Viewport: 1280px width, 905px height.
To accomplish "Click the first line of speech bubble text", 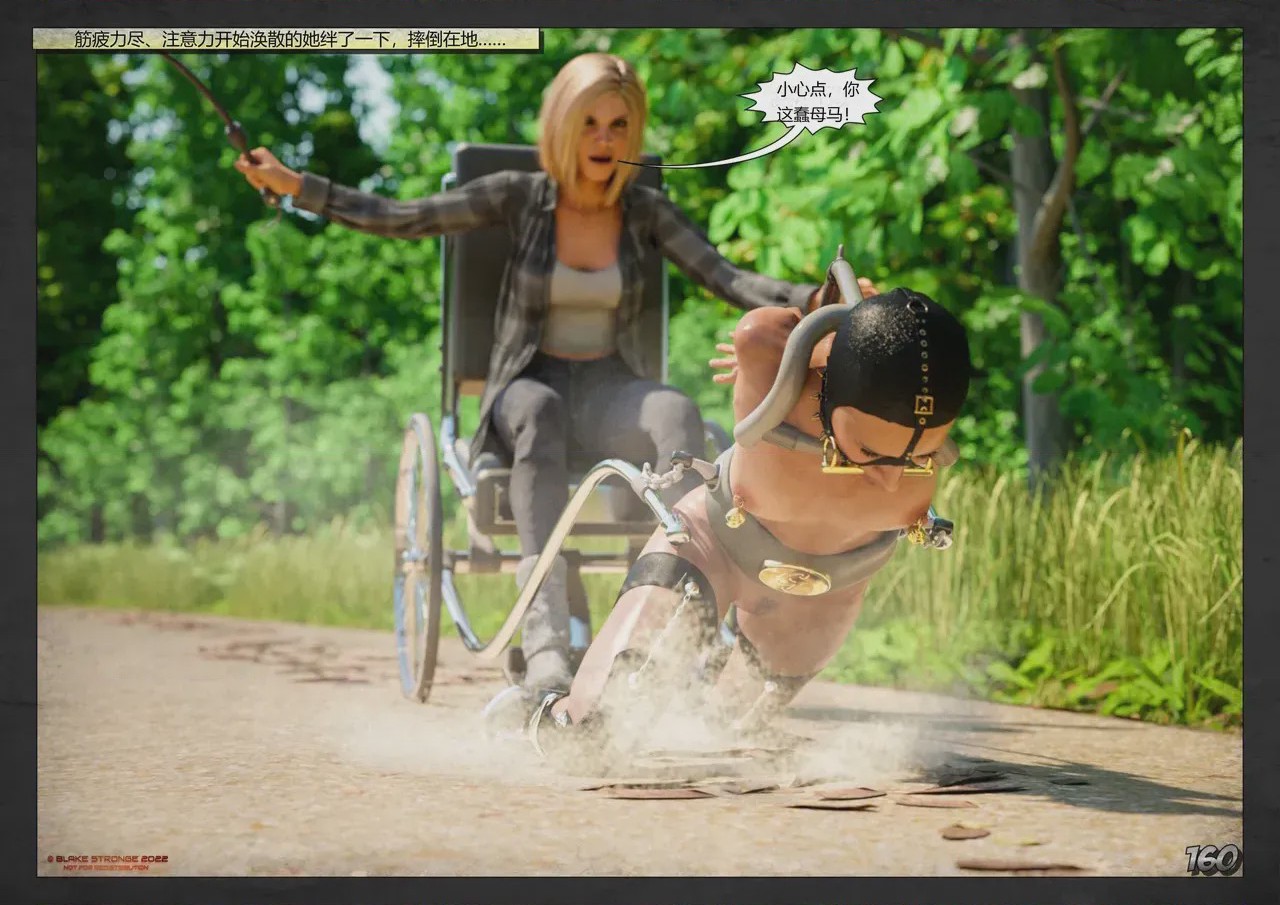I will click(x=811, y=88).
